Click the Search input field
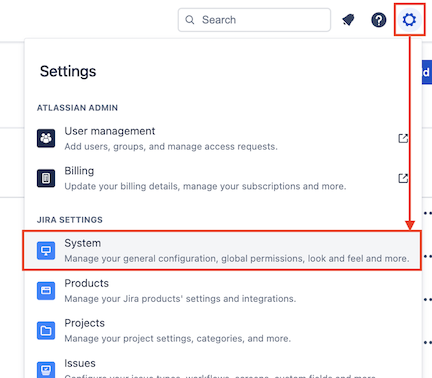The width and height of the screenshot is (432, 378). [x=254, y=20]
